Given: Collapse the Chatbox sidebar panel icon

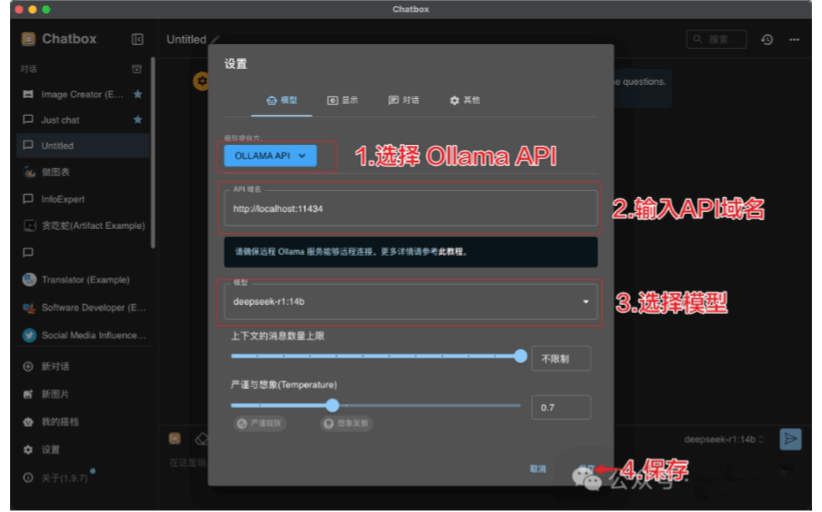Looking at the screenshot, I should (137, 39).
